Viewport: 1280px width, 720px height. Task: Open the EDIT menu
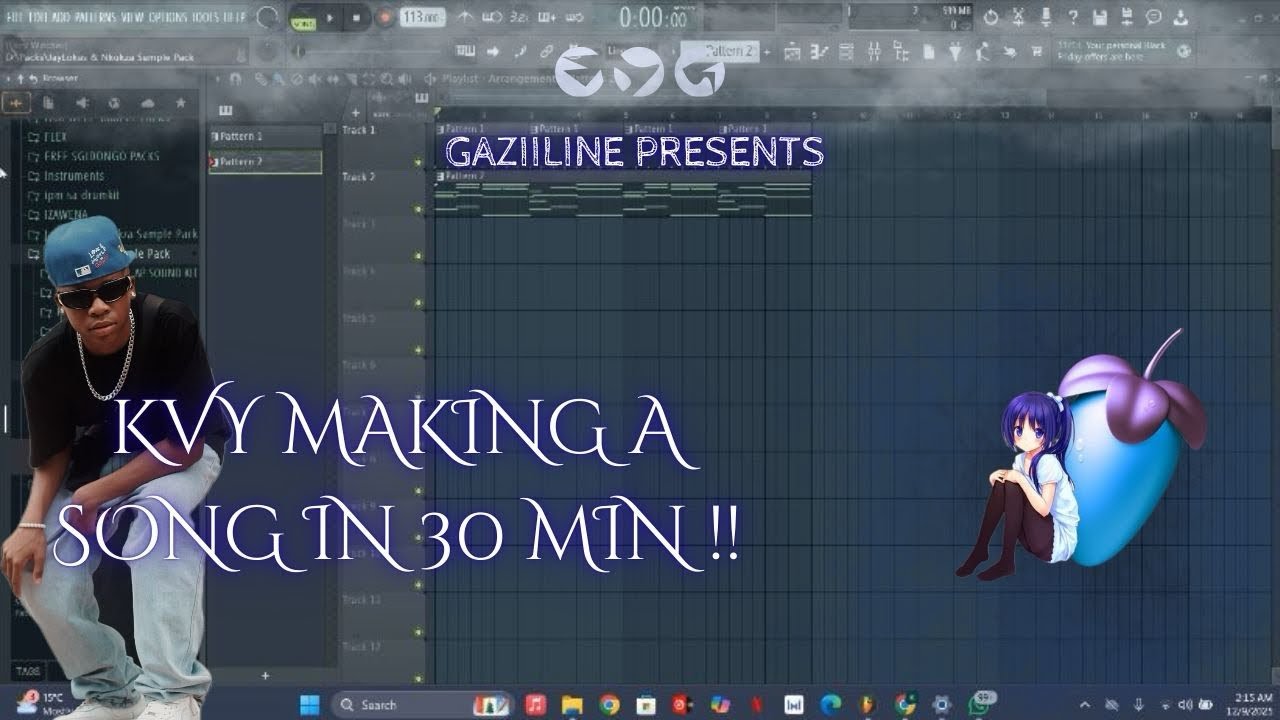tap(39, 16)
